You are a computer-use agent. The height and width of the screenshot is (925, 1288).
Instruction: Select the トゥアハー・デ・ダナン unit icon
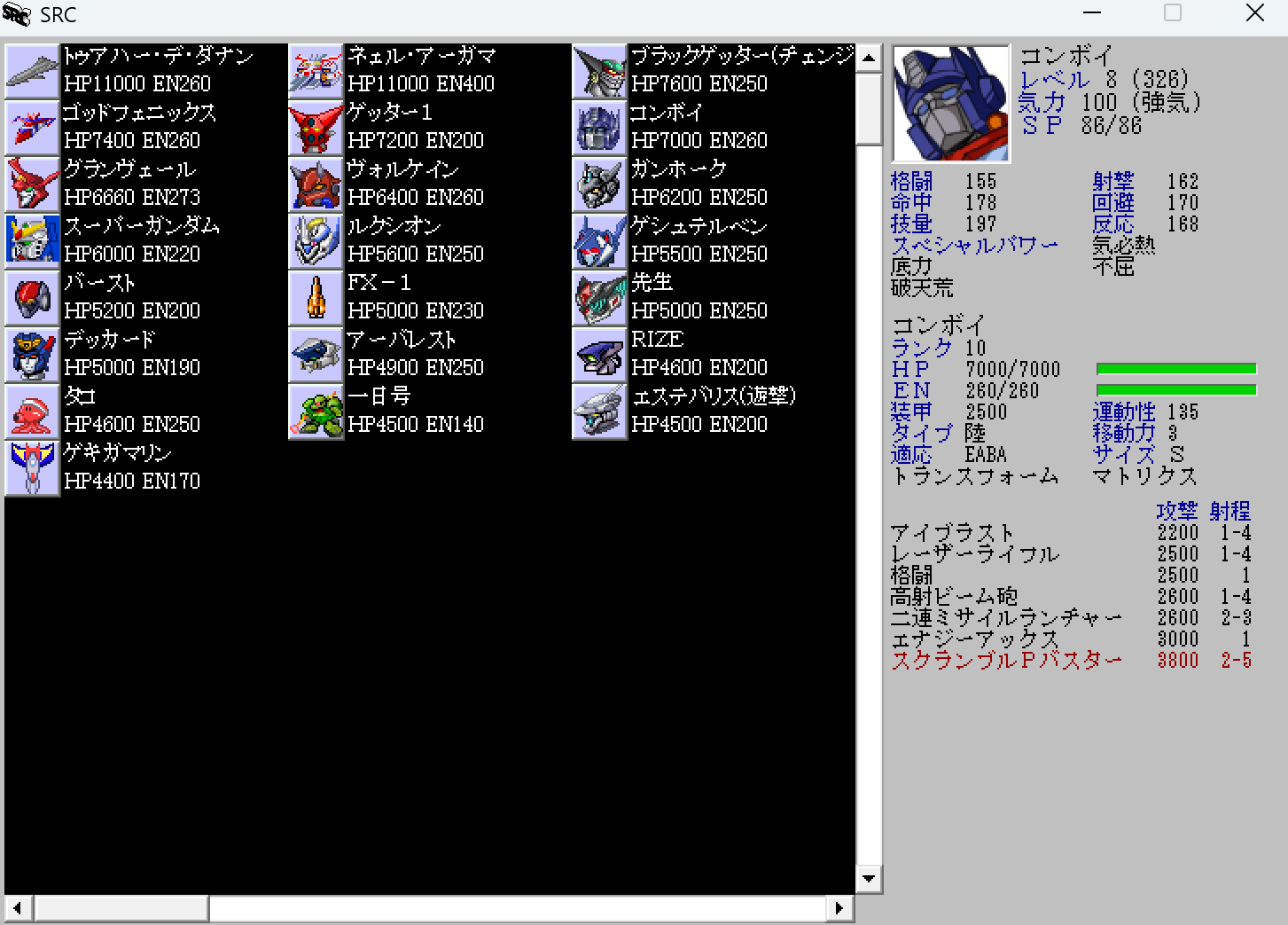[33, 71]
